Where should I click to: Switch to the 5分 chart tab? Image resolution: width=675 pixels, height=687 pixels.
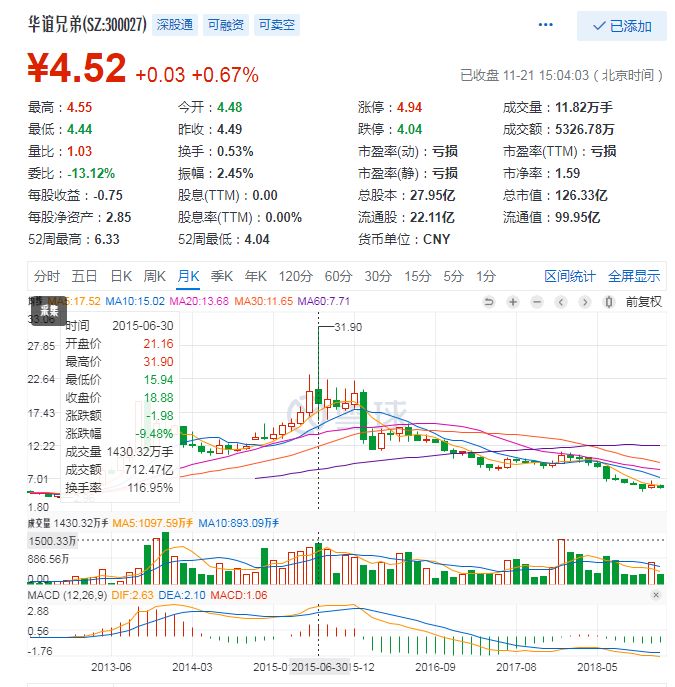pos(453,276)
